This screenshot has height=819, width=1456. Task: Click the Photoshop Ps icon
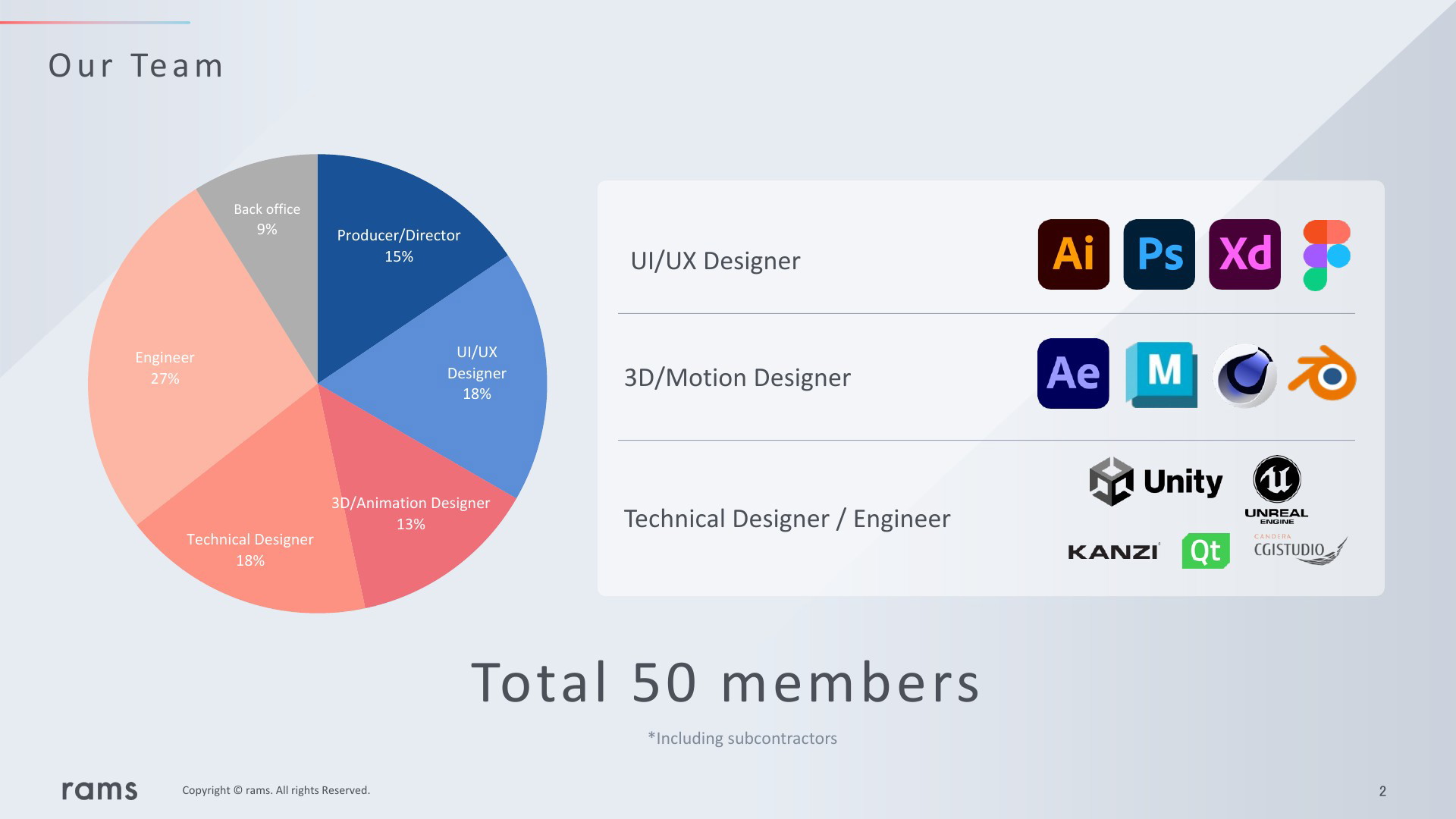1159,255
